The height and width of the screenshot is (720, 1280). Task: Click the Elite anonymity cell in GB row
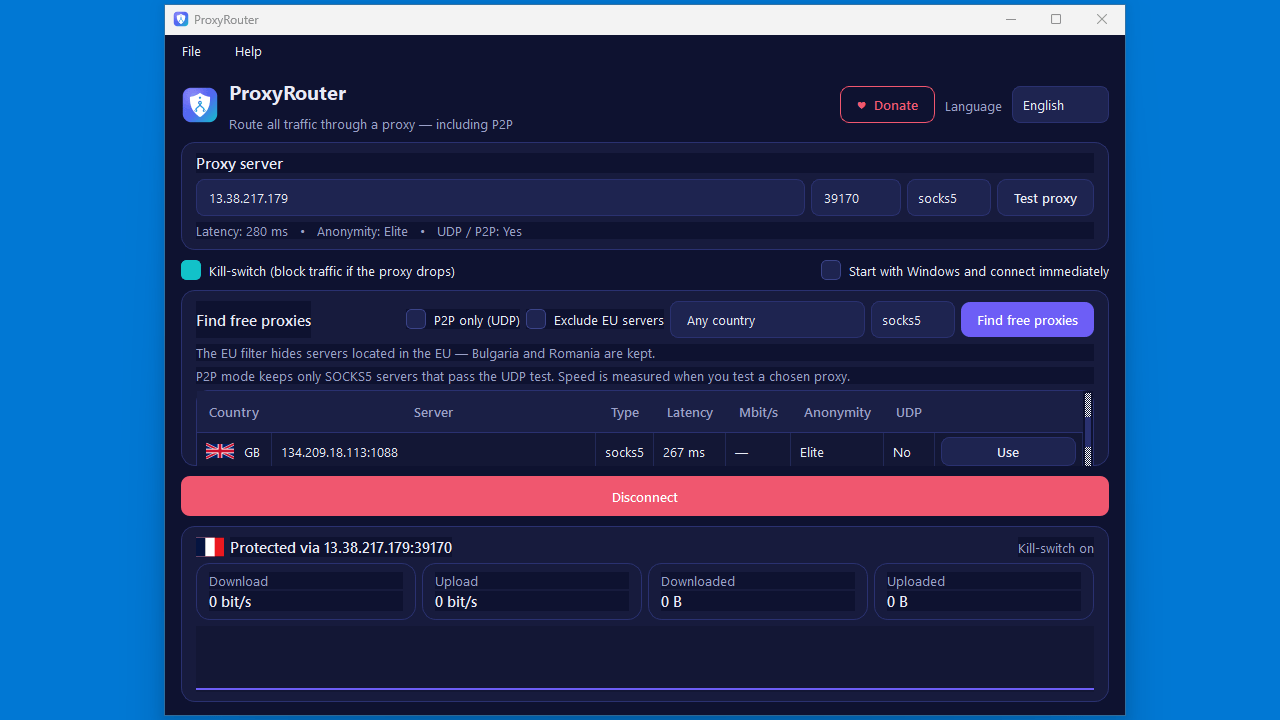click(x=837, y=452)
